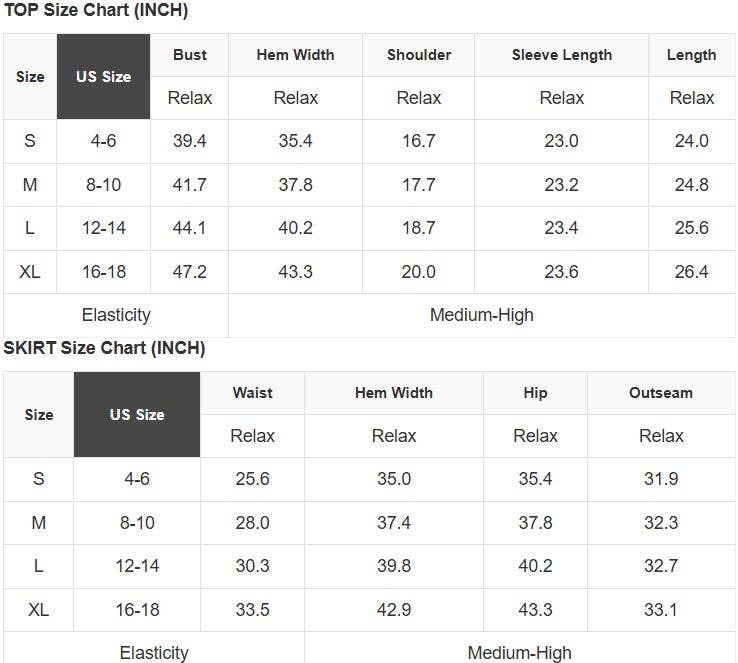Click the Waist column header
This screenshot has height=663, width=738.
coord(252,393)
